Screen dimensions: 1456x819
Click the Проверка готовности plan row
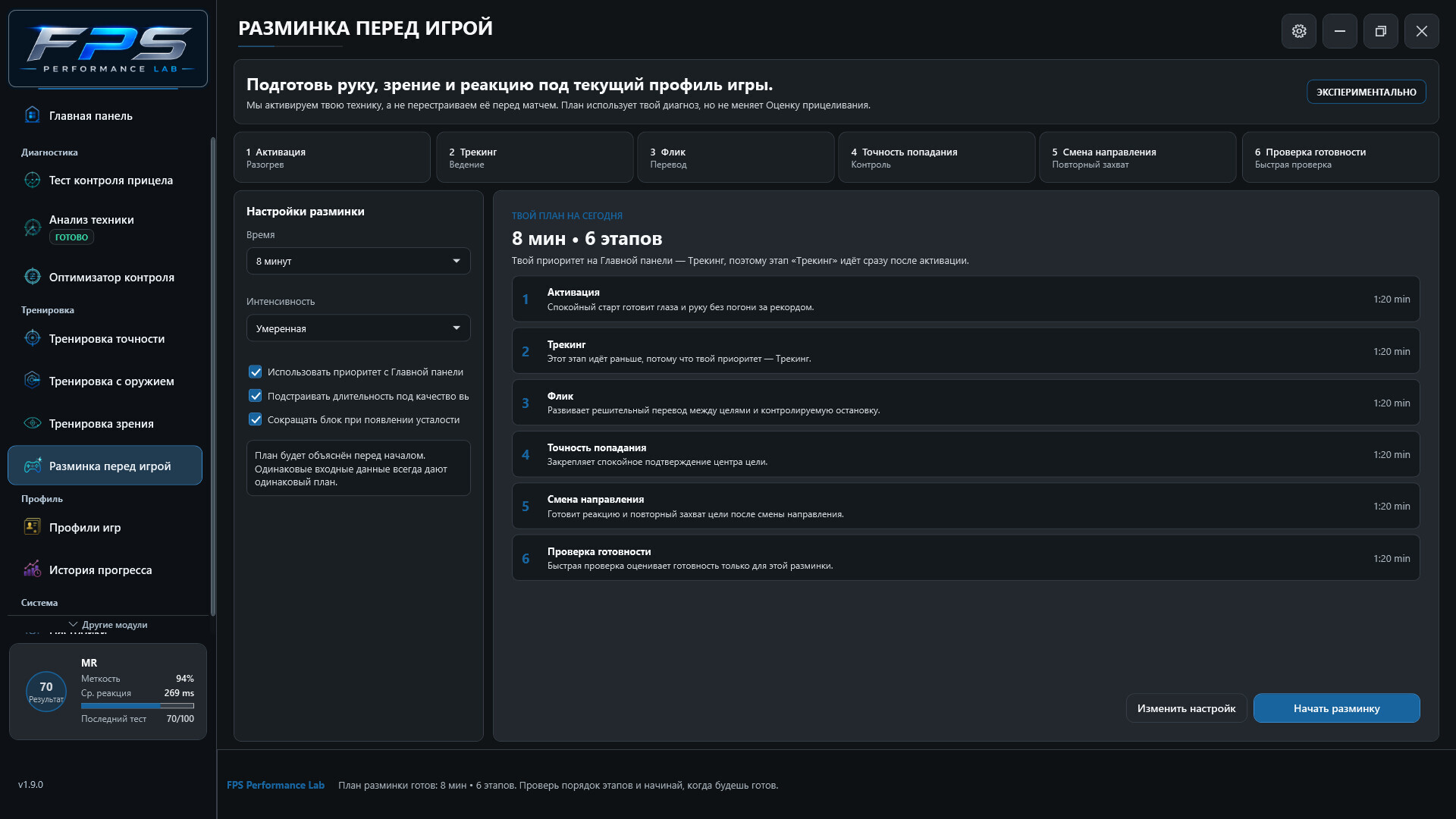pos(965,558)
